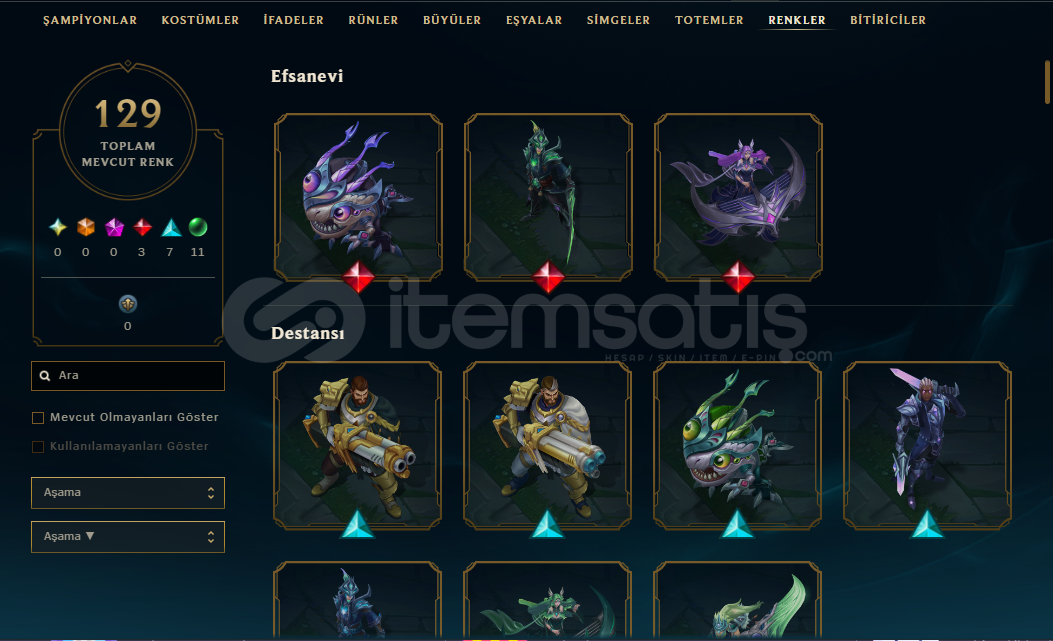This screenshot has width=1053, height=641.
Task: Click the pale star-shaped gem icon
Action: (x=58, y=227)
